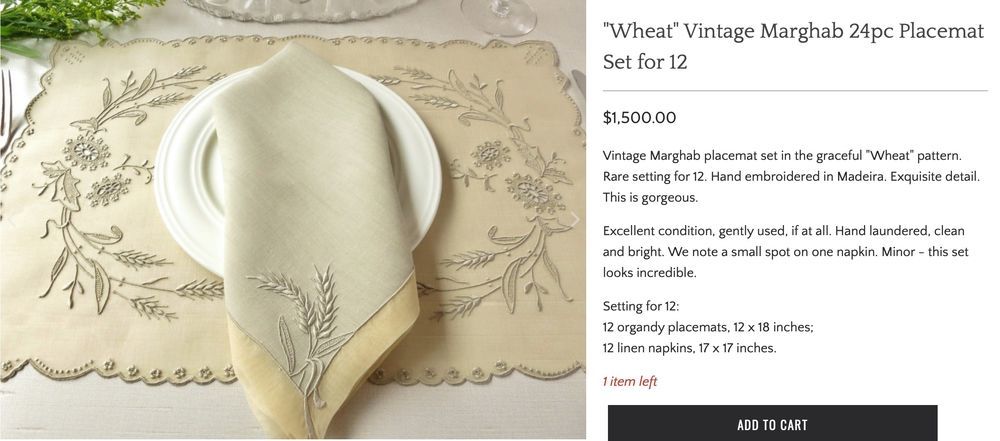Click the red "1 item left" notice

coord(630,381)
